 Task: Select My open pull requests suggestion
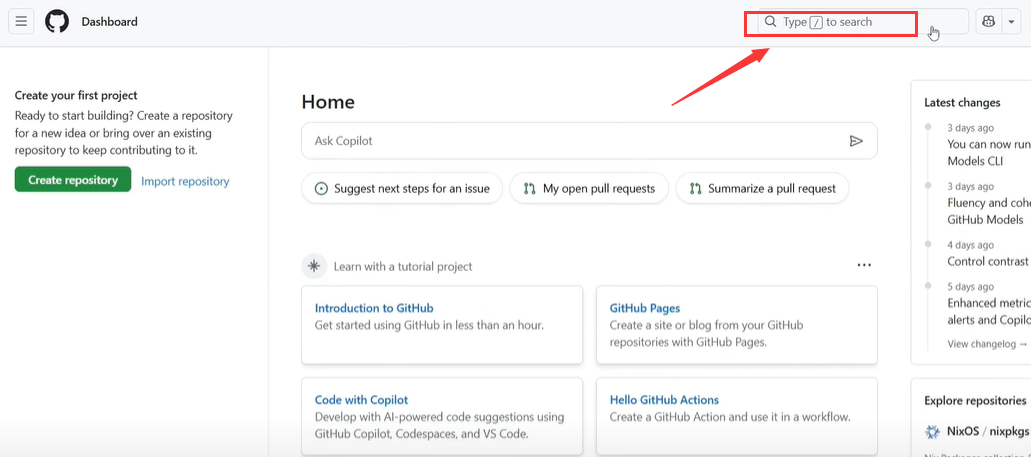coord(589,189)
